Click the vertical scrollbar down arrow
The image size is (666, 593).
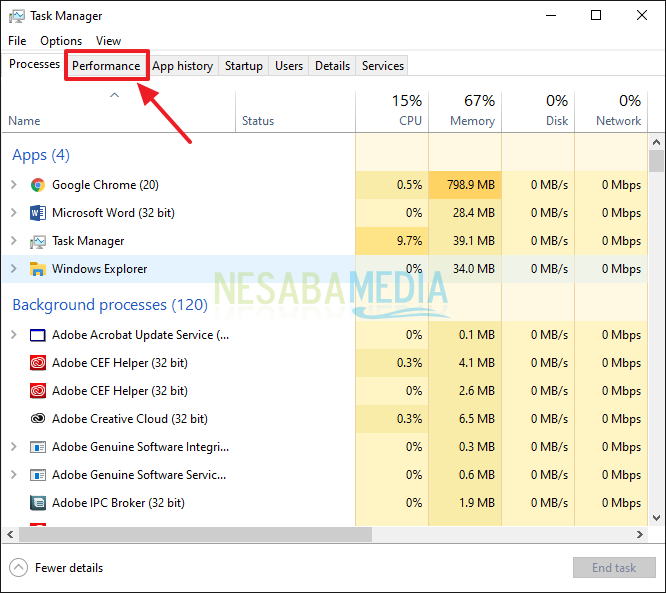point(656,519)
